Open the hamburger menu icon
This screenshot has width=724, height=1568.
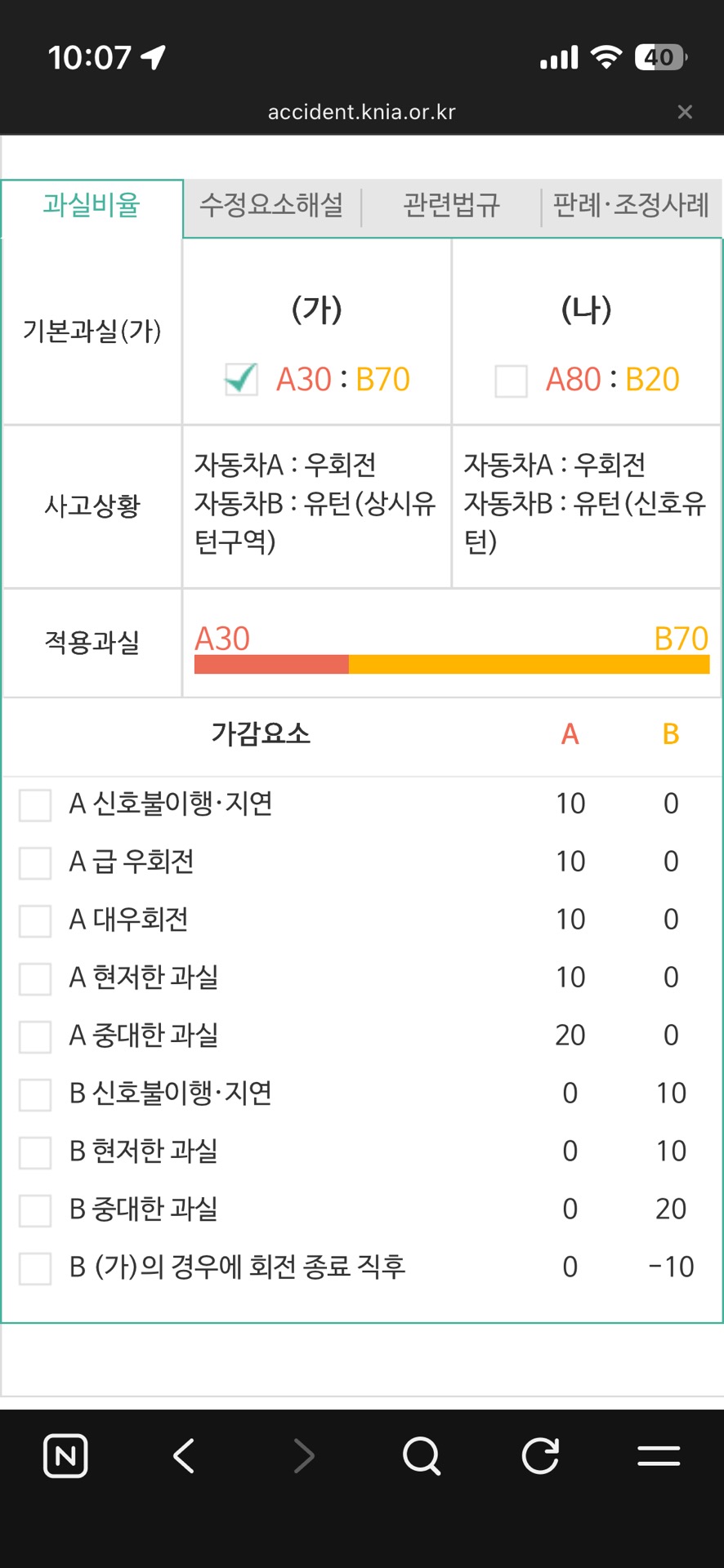coord(659,1455)
